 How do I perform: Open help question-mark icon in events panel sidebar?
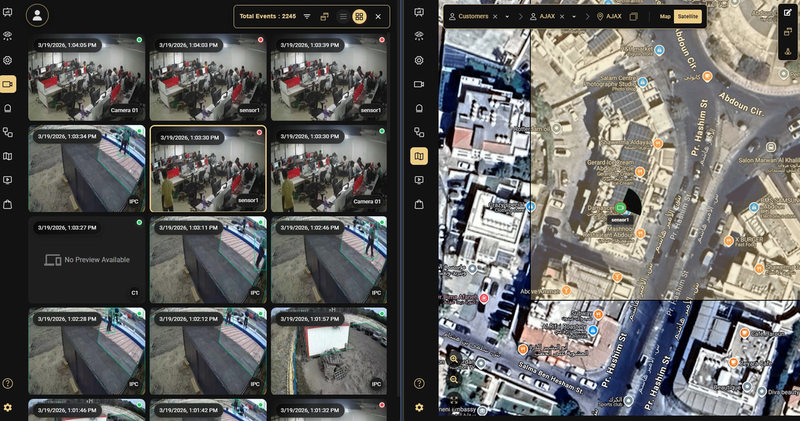[8, 383]
